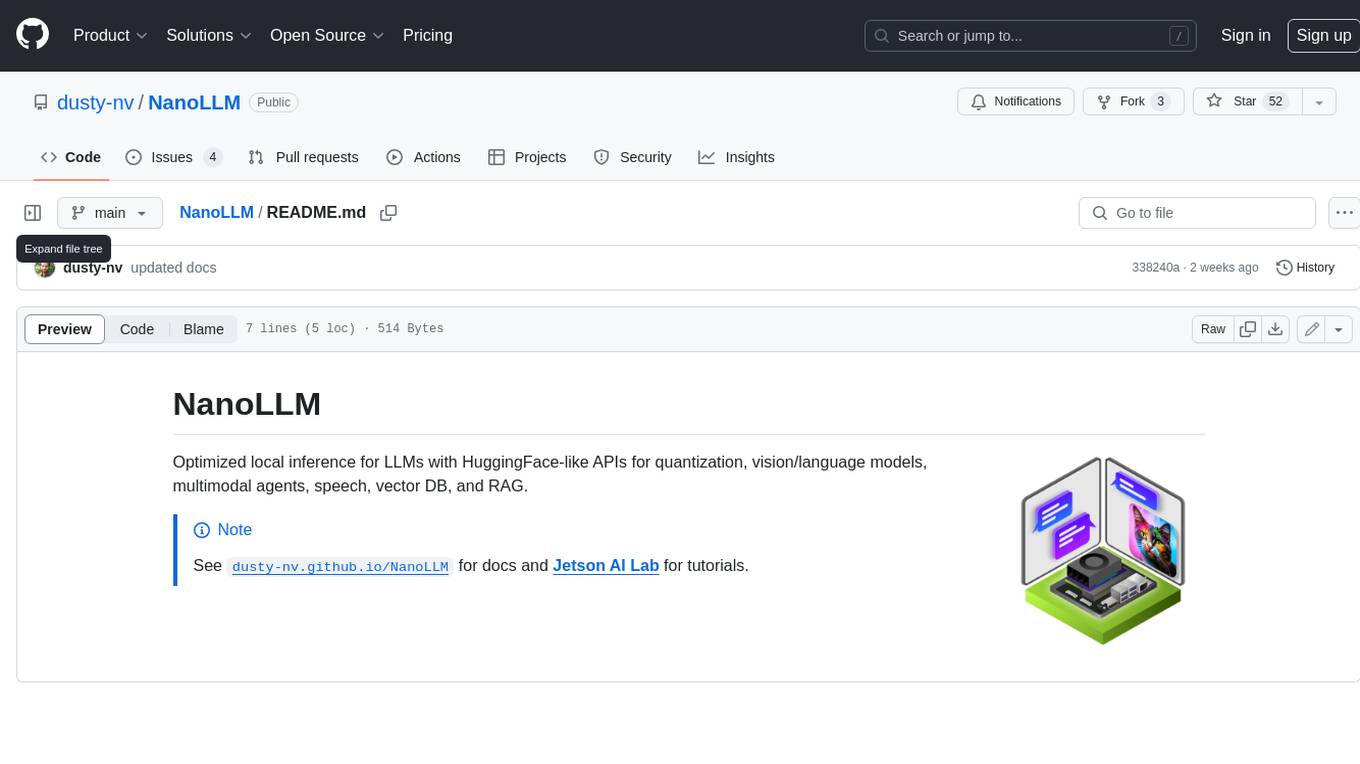Expand the file tree panel
This screenshot has width=1360, height=764.
pos(33,213)
